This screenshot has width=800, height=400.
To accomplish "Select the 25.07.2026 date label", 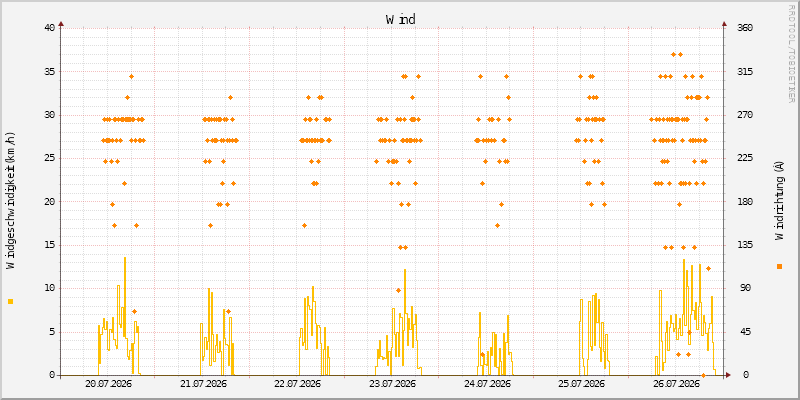I will coord(582,383).
